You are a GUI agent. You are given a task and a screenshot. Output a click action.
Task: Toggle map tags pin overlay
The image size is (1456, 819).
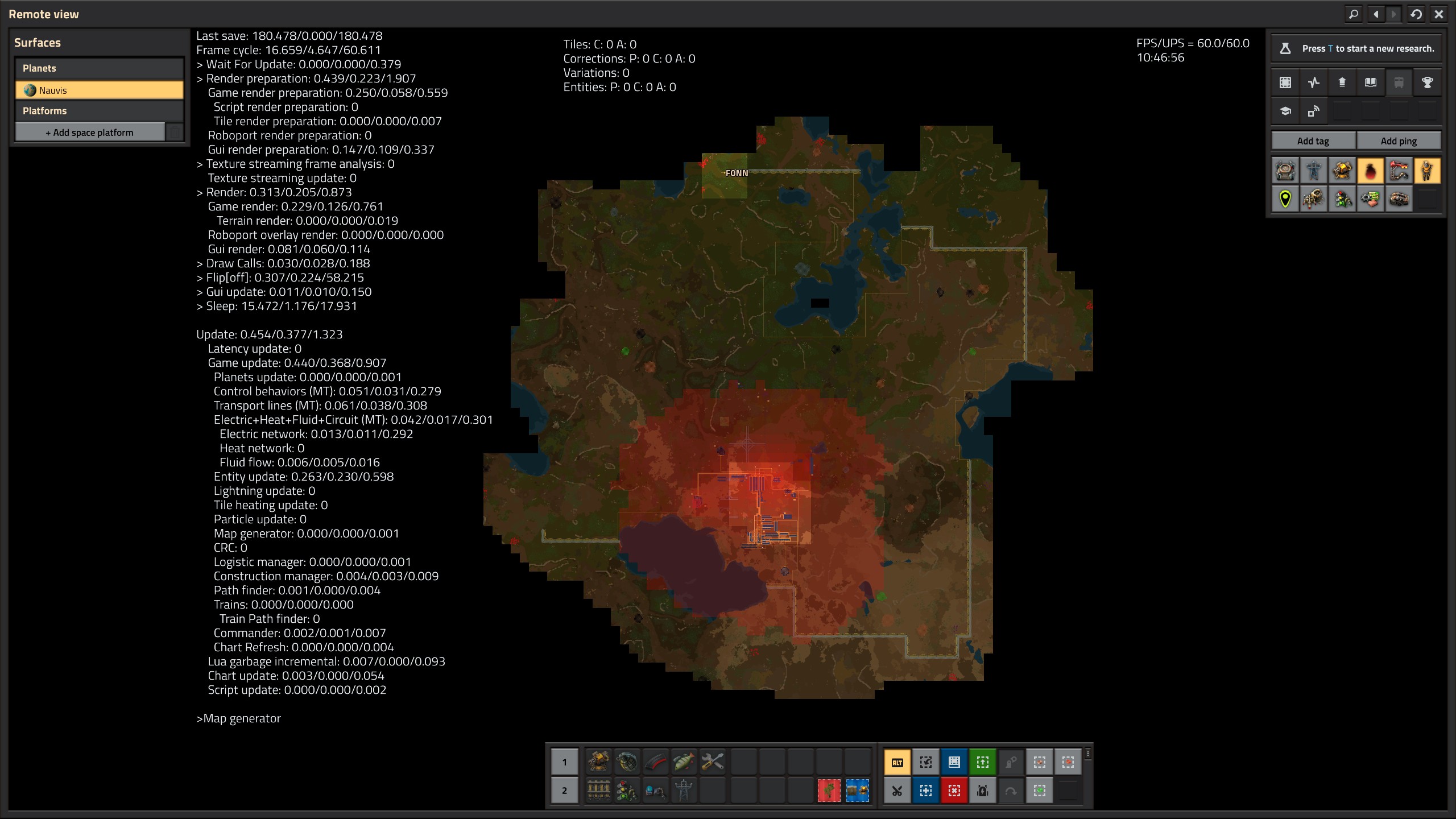(x=1285, y=199)
